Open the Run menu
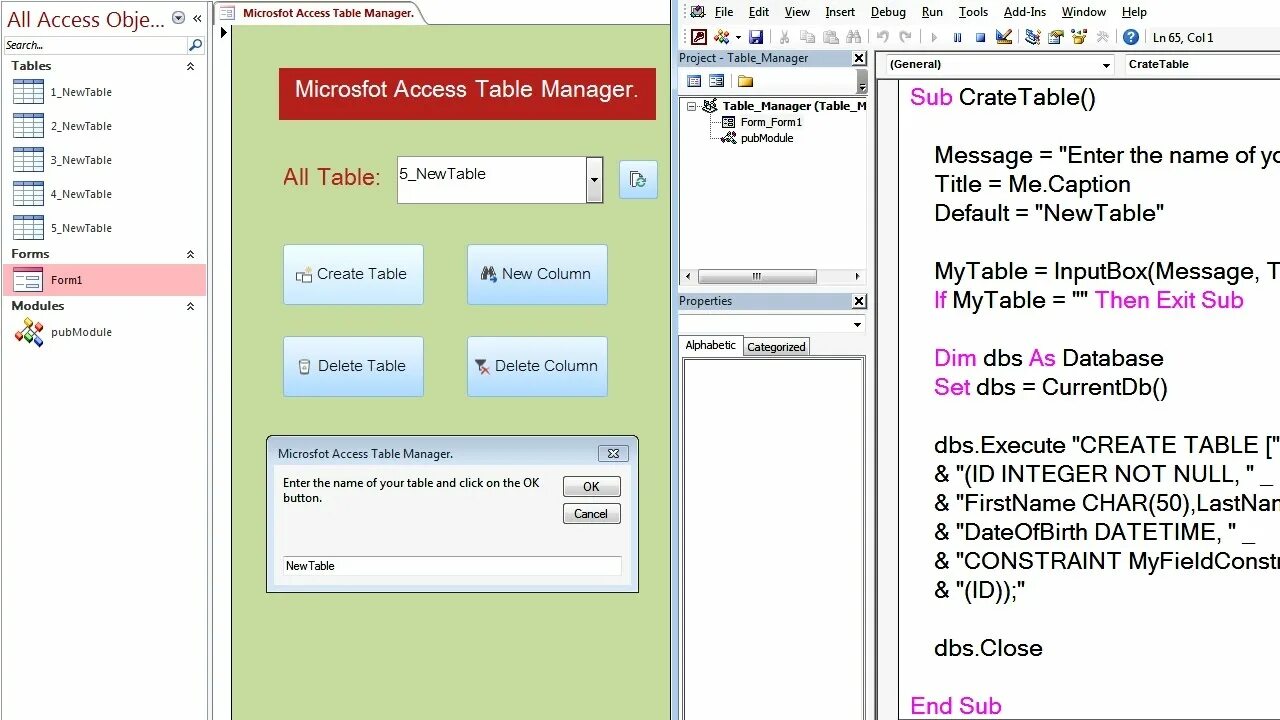1280x720 pixels. tap(932, 12)
